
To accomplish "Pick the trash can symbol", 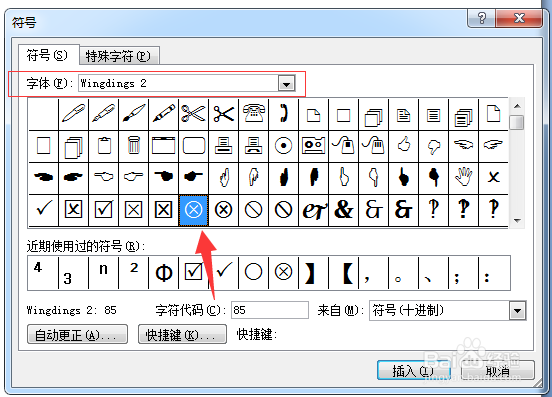I will (x=133, y=146).
